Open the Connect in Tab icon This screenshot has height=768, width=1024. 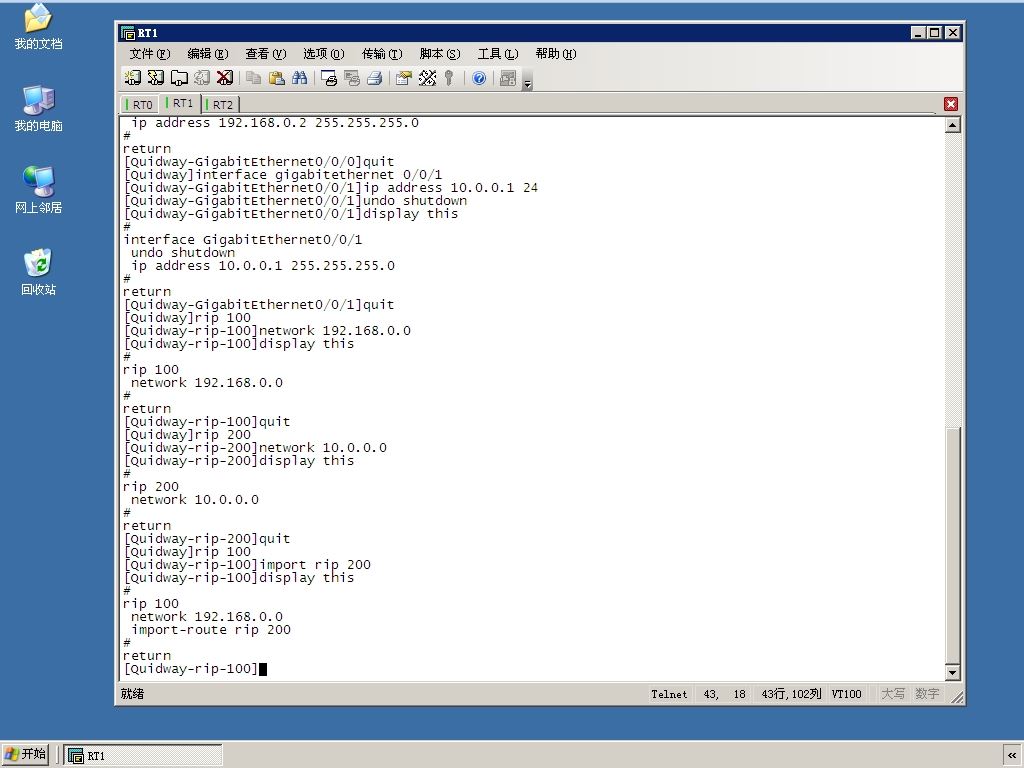click(179, 78)
